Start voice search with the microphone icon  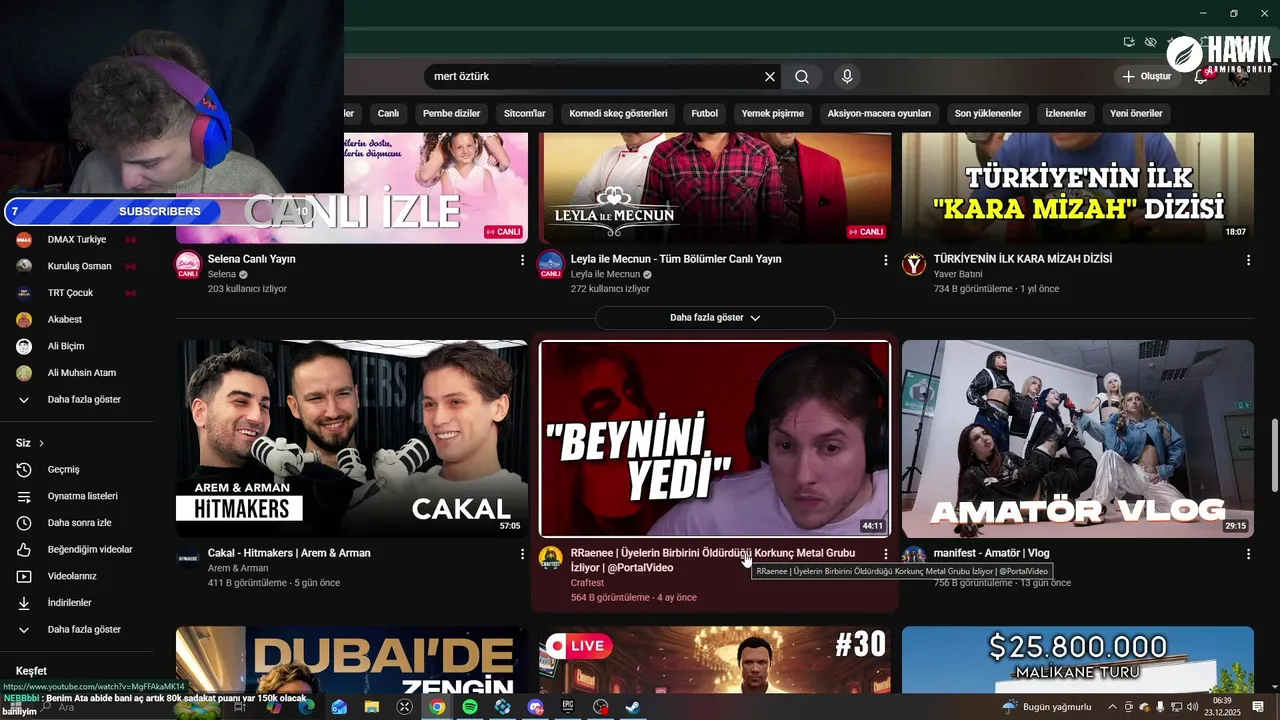pos(847,77)
